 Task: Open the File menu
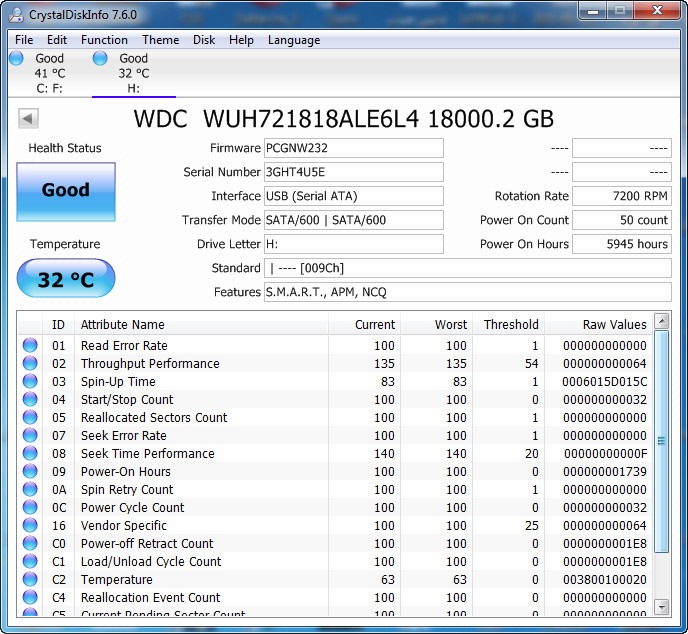click(x=24, y=40)
